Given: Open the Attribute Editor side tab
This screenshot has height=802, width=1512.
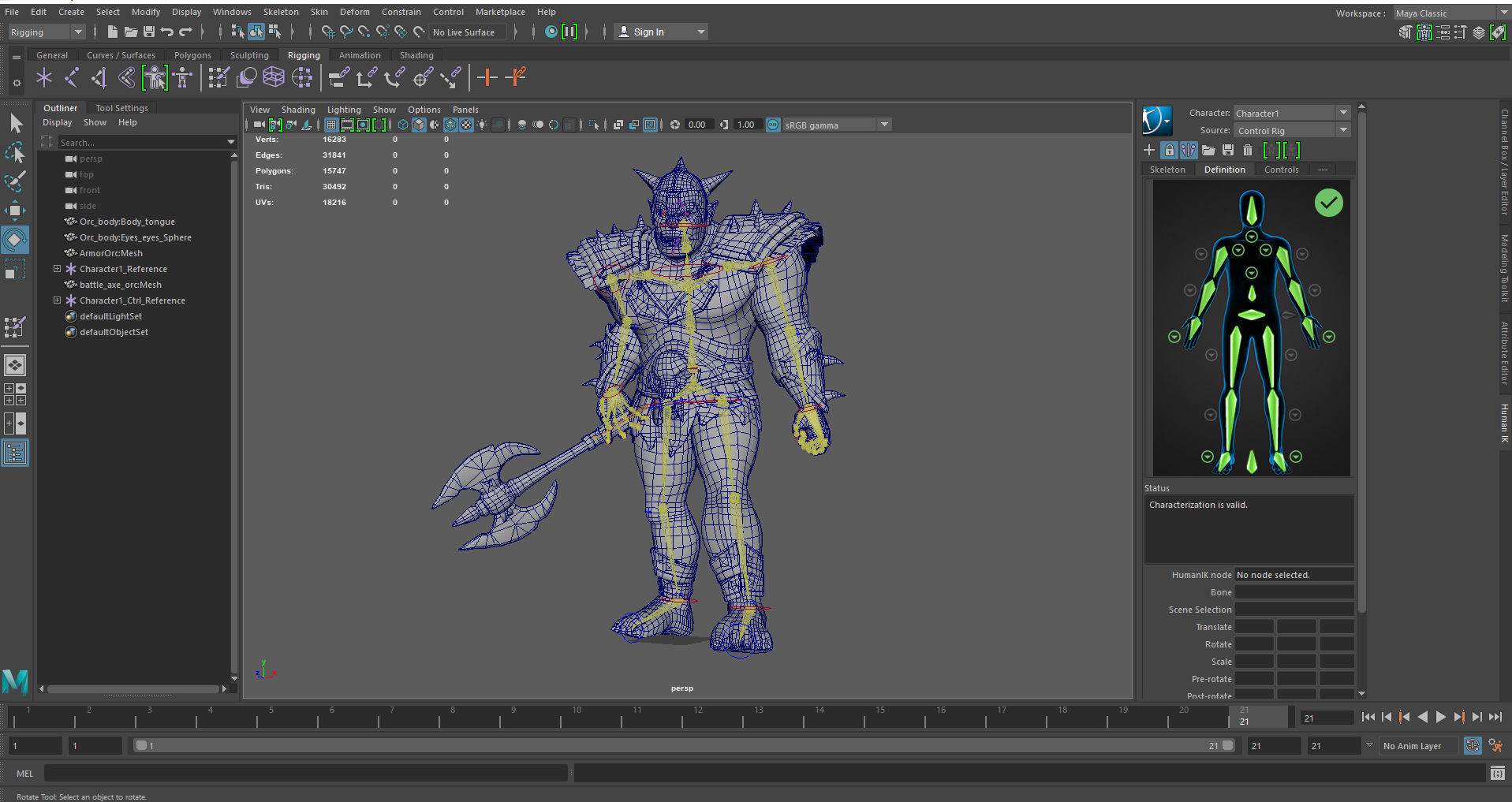Looking at the screenshot, I should (x=1505, y=353).
